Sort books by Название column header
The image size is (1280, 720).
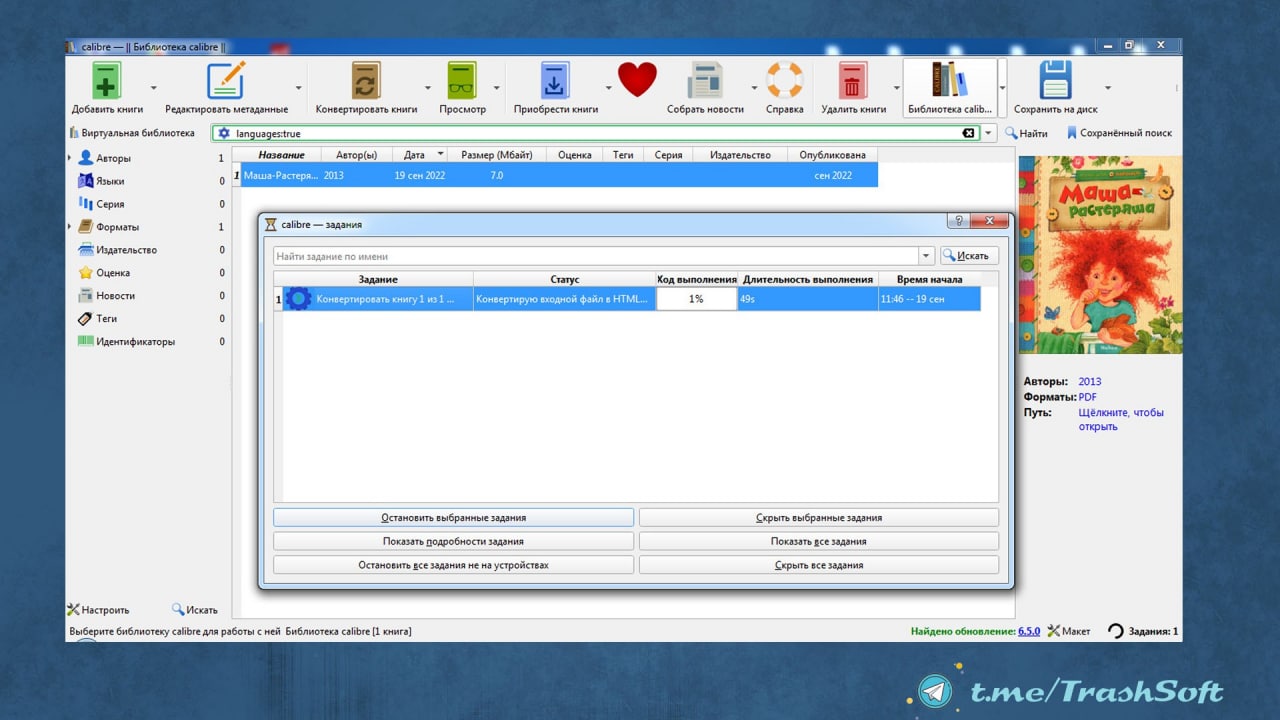[281, 155]
